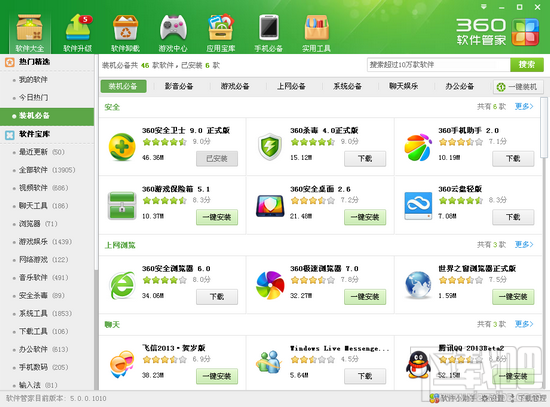Viewport: 550px width, 407px height.
Task: Click the 一键装机 button
Action: click(x=518, y=87)
